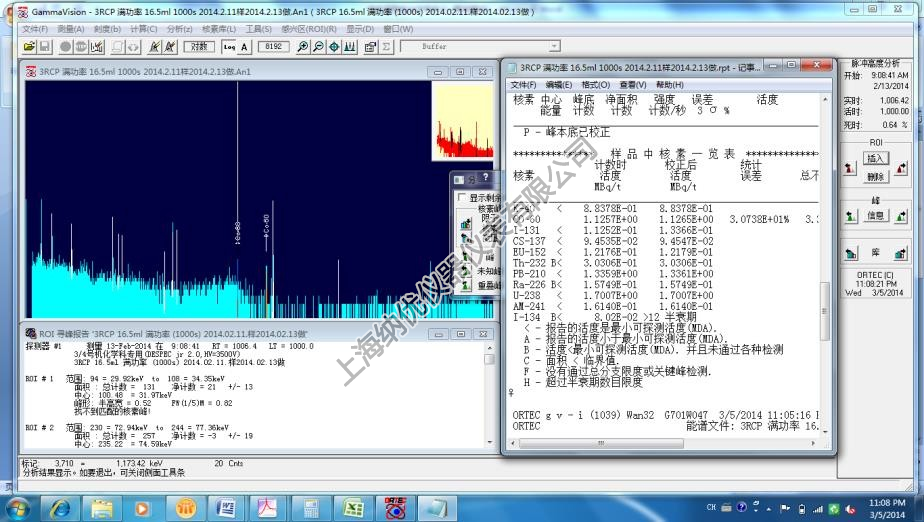Toggle the 显示剩余 checkbox in analysis dialog
Image resolution: width=924 pixels, height=522 pixels.
[463, 197]
